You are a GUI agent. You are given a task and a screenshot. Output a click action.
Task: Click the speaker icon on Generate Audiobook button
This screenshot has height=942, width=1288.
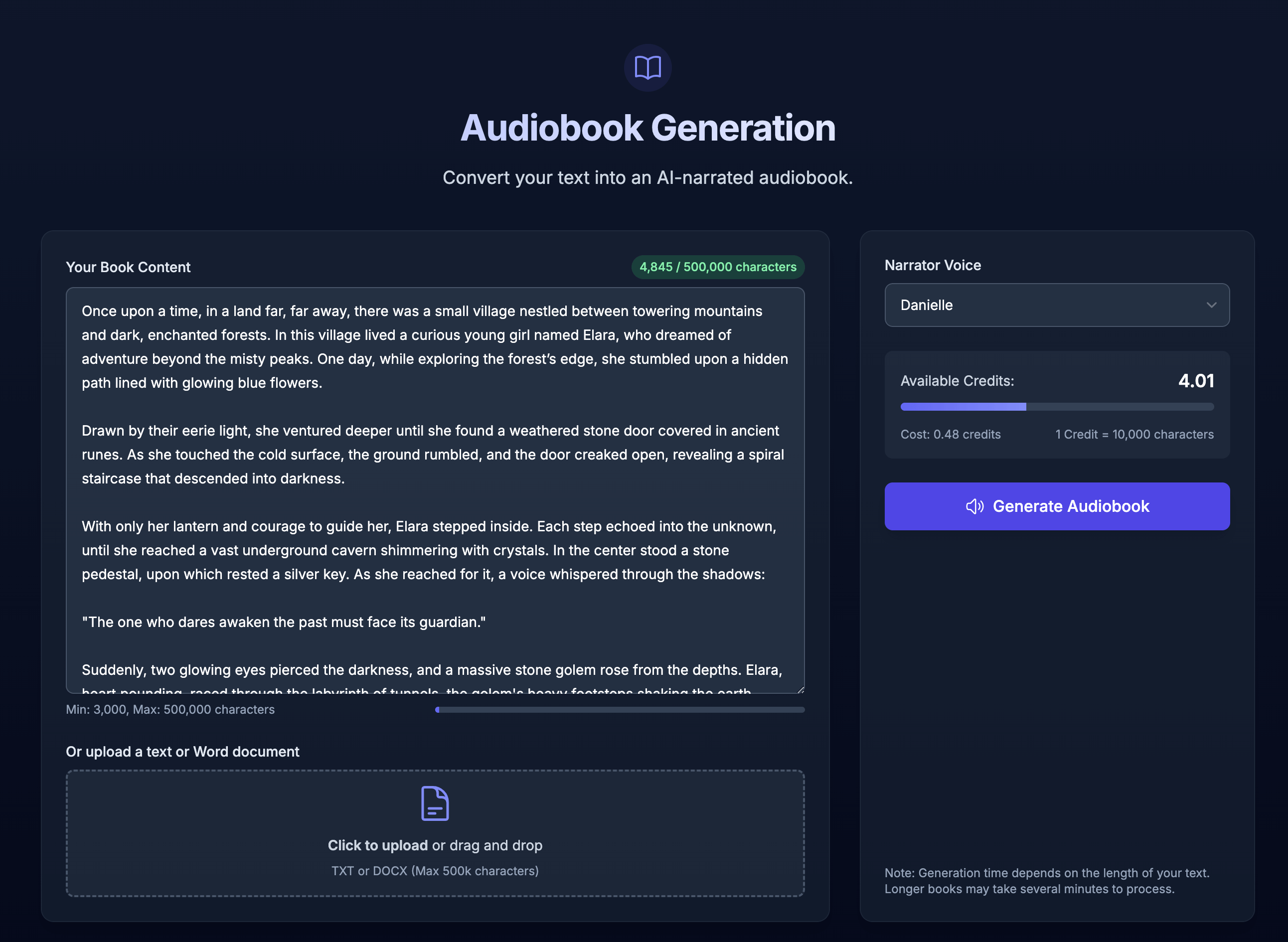[x=974, y=506]
